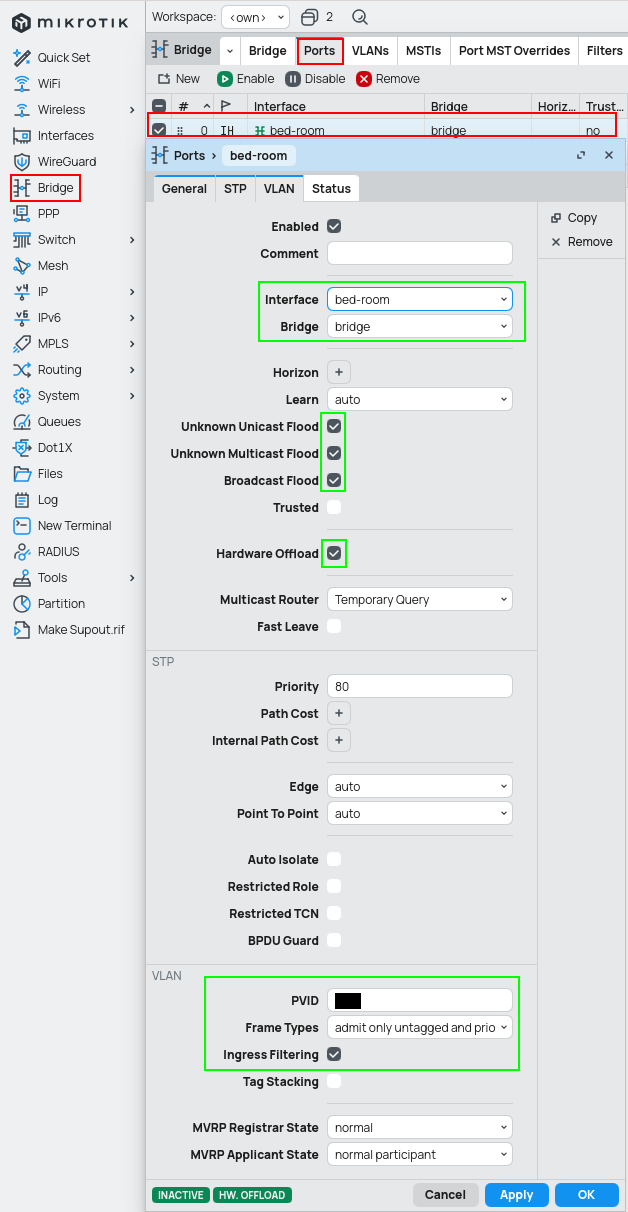The image size is (628, 1212).
Task: Click Remove in the toolbar
Action: [x=389, y=79]
